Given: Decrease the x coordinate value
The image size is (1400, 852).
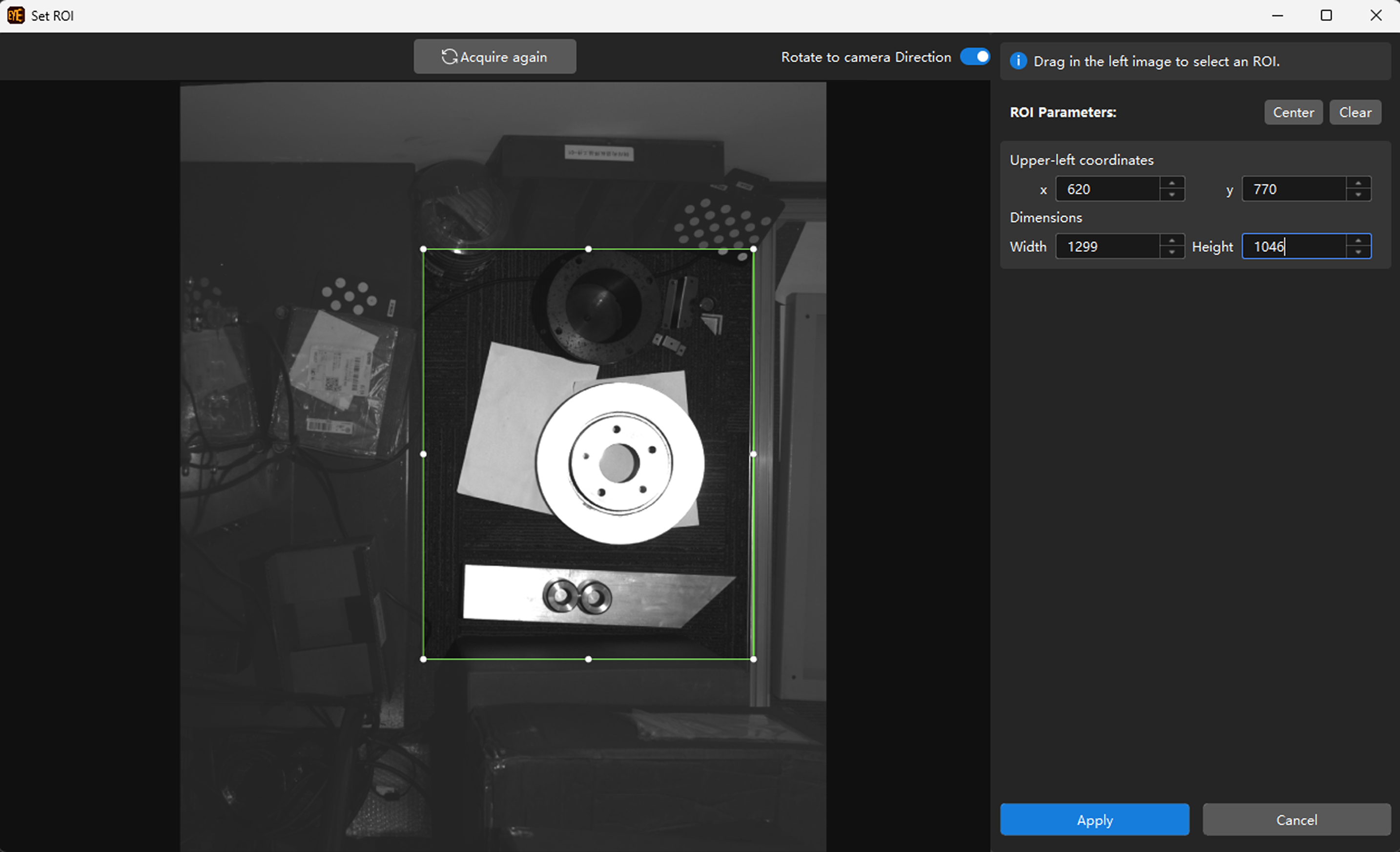Looking at the screenshot, I should coord(1172,195).
